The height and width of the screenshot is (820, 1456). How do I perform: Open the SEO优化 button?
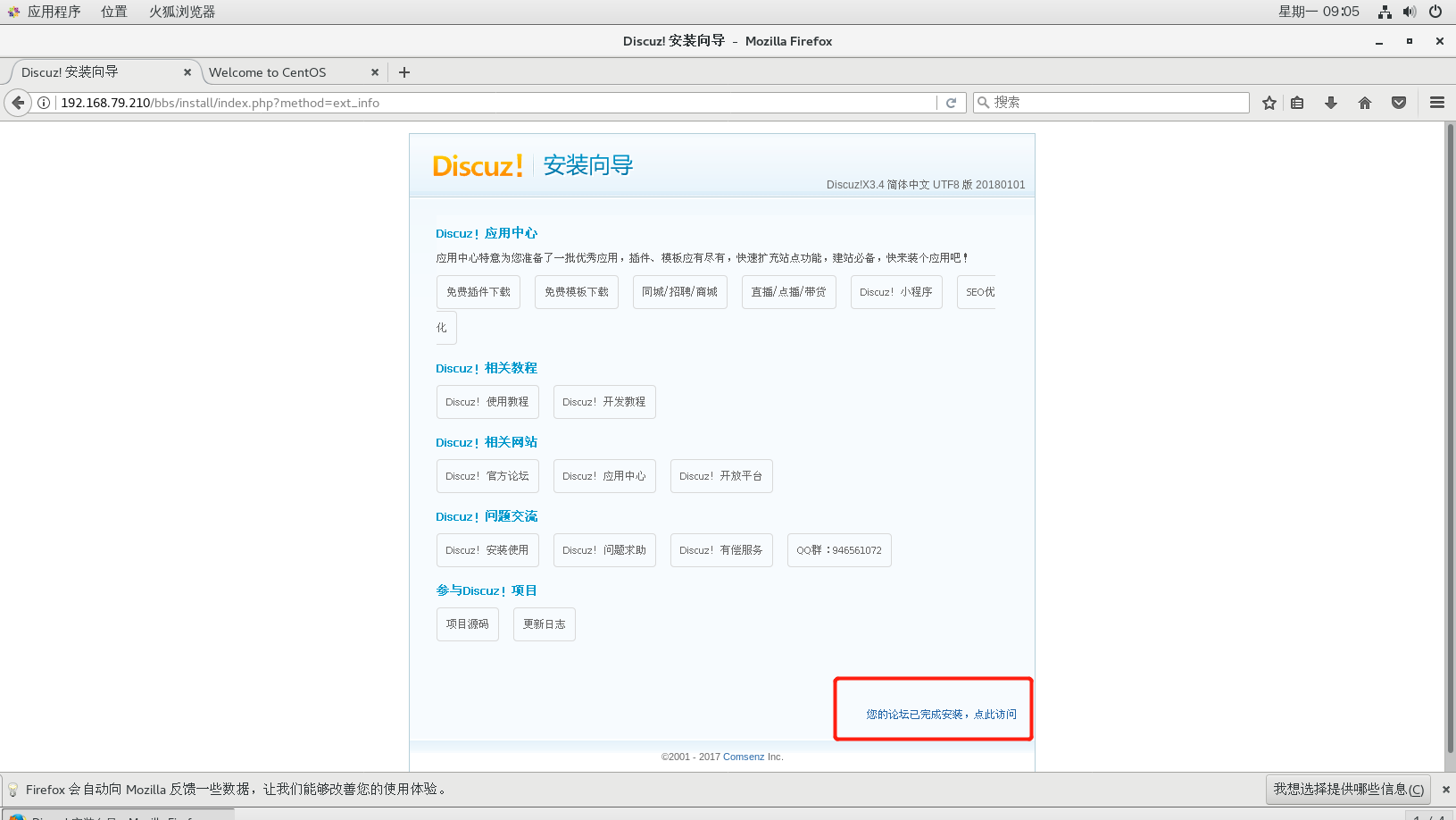pos(976,292)
